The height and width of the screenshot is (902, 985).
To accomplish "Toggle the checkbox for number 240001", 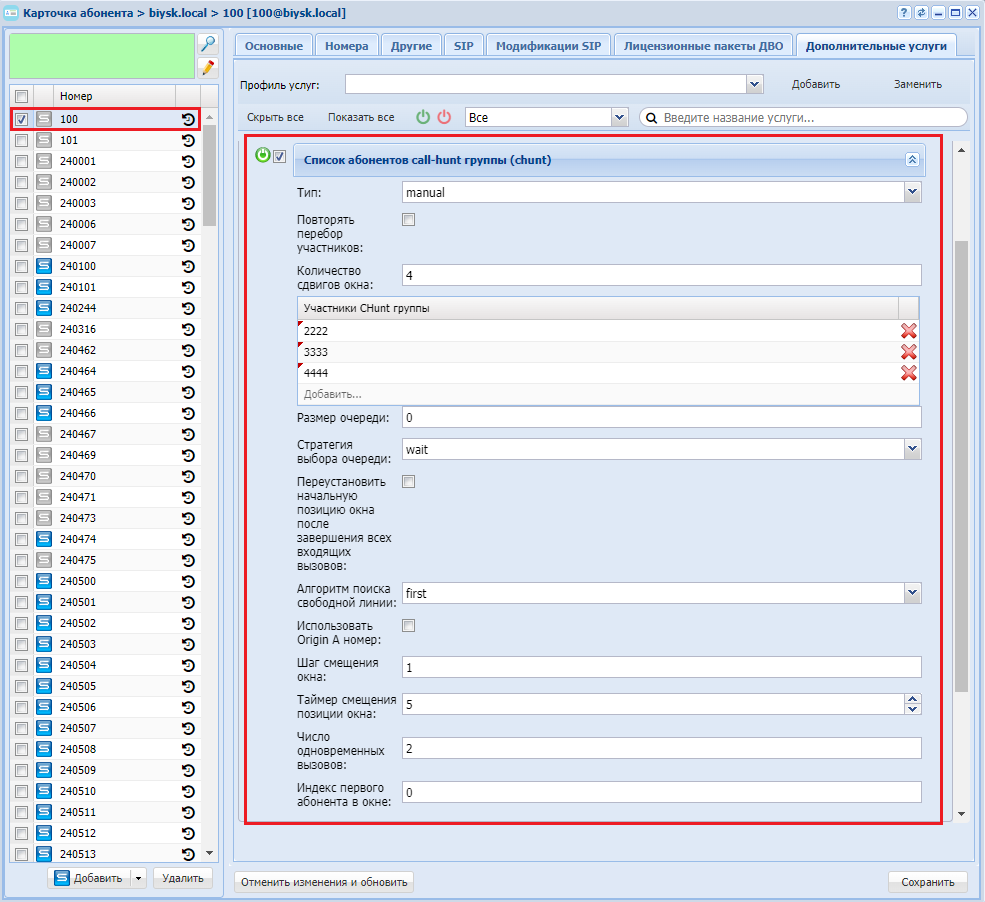I will pos(21,161).
